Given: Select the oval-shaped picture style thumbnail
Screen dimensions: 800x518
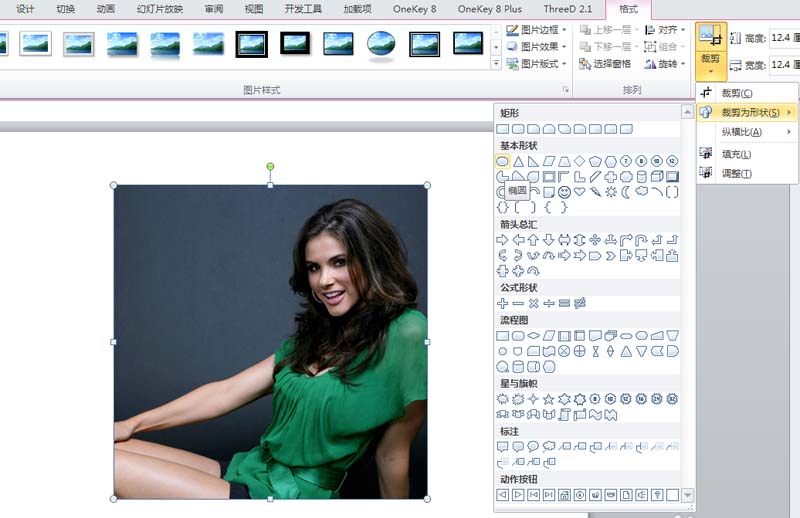Looking at the screenshot, I should pyautogui.click(x=380, y=43).
